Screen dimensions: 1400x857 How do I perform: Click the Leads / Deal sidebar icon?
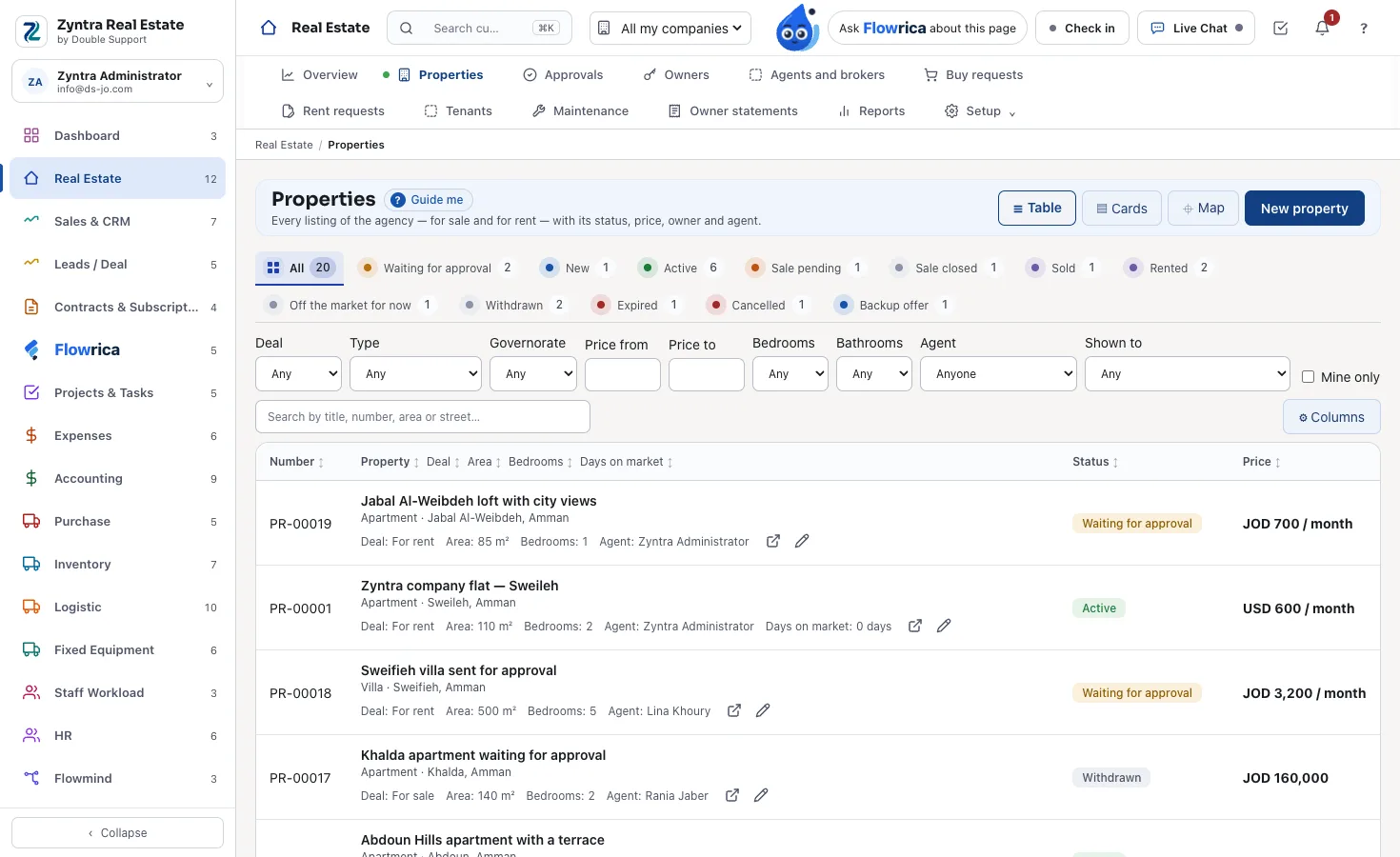point(31,264)
